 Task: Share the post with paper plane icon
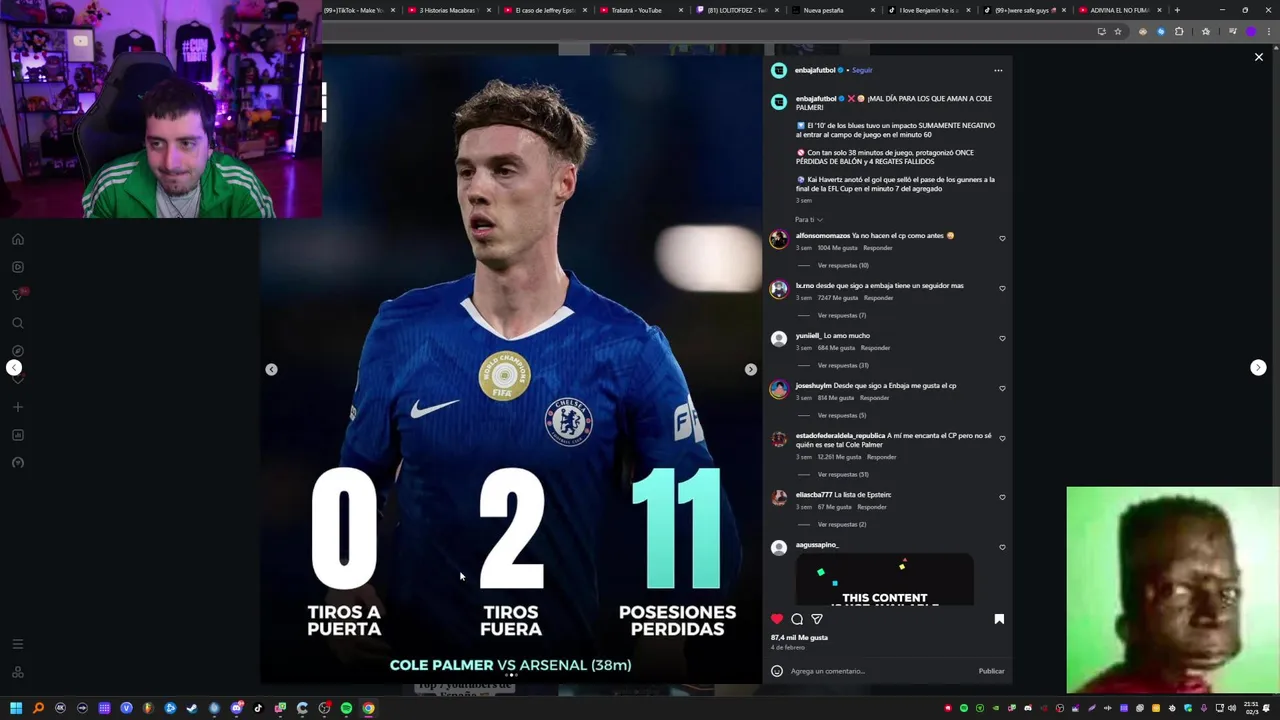pos(817,619)
